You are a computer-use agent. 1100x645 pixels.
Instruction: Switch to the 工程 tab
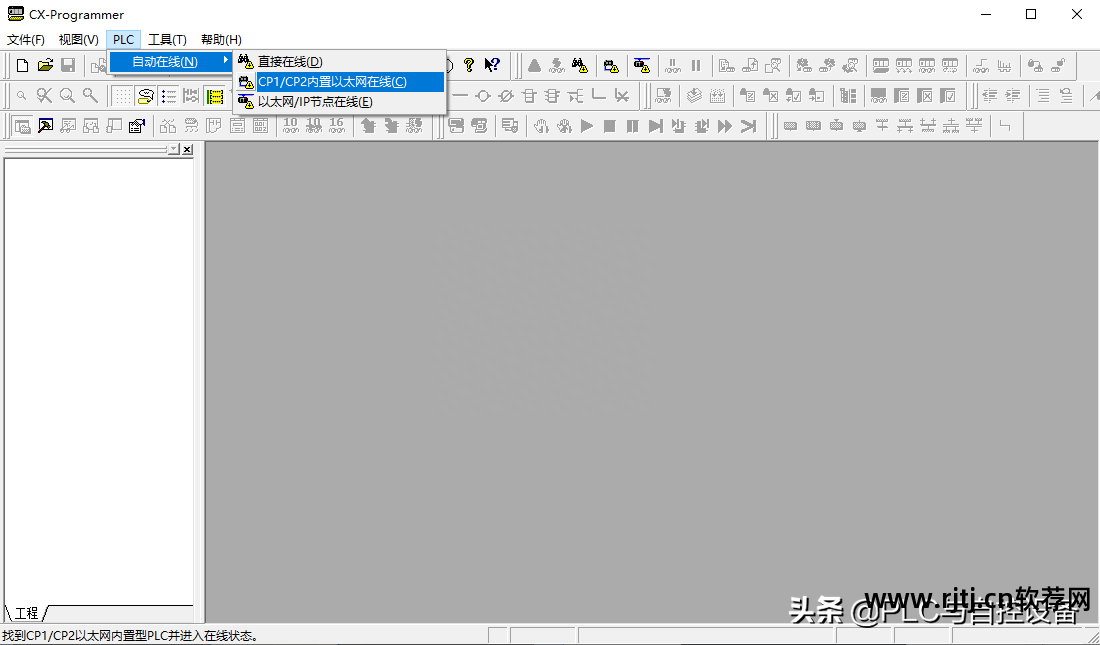click(27, 613)
